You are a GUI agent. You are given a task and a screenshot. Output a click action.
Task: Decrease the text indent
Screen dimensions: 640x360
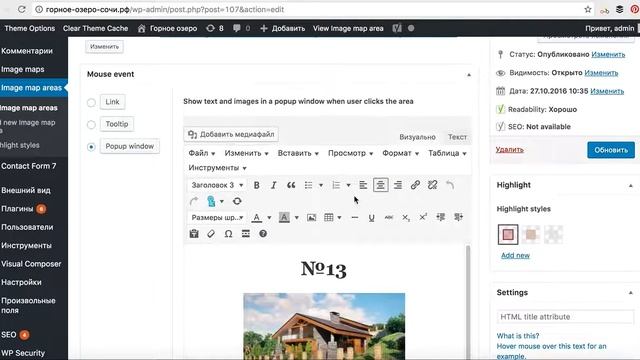[440, 218]
